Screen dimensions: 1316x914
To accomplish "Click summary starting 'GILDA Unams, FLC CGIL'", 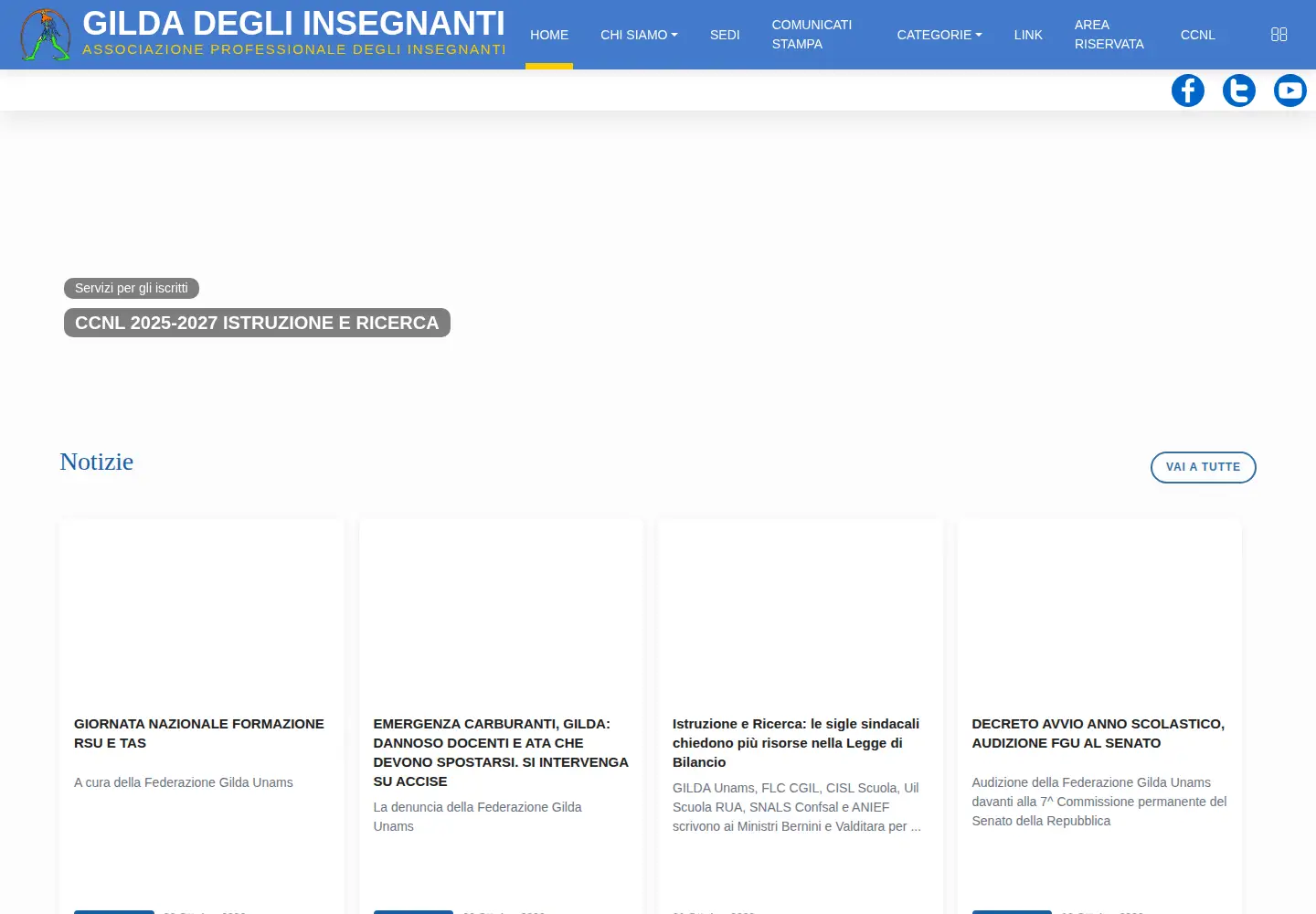I will pos(797,807).
